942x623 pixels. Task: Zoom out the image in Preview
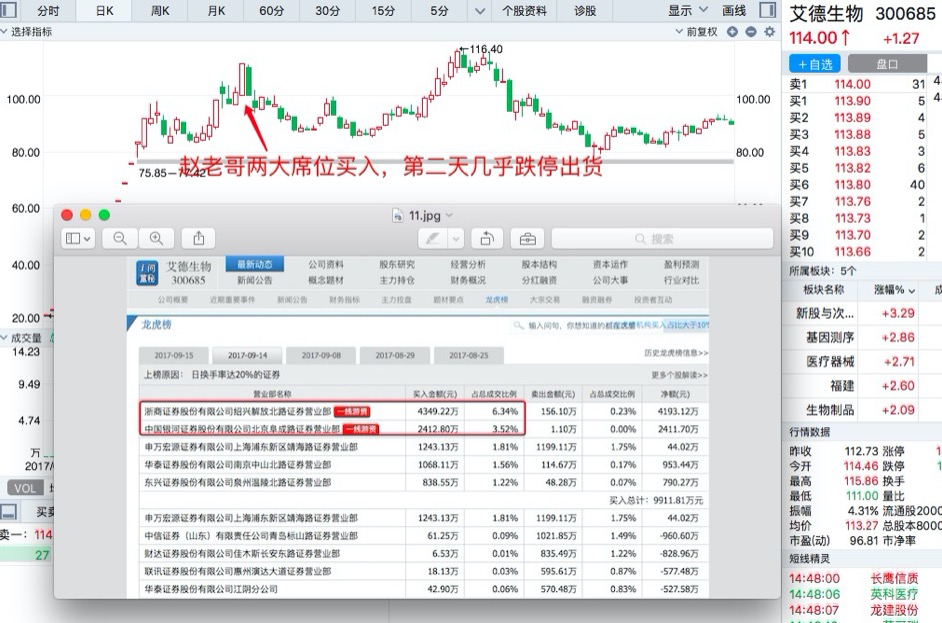(x=120, y=238)
